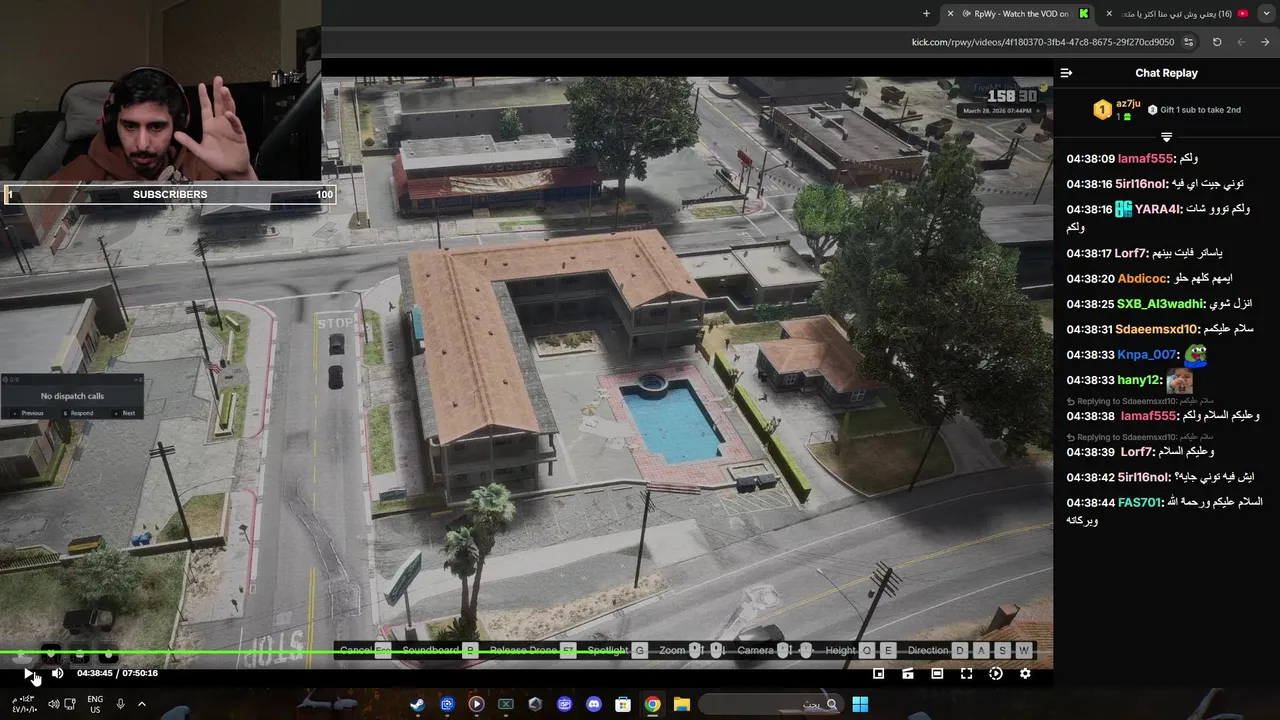Click the reply reference above Lorf7's 04:38:39 message
This screenshot has width=1280, height=720.
coord(1139,437)
